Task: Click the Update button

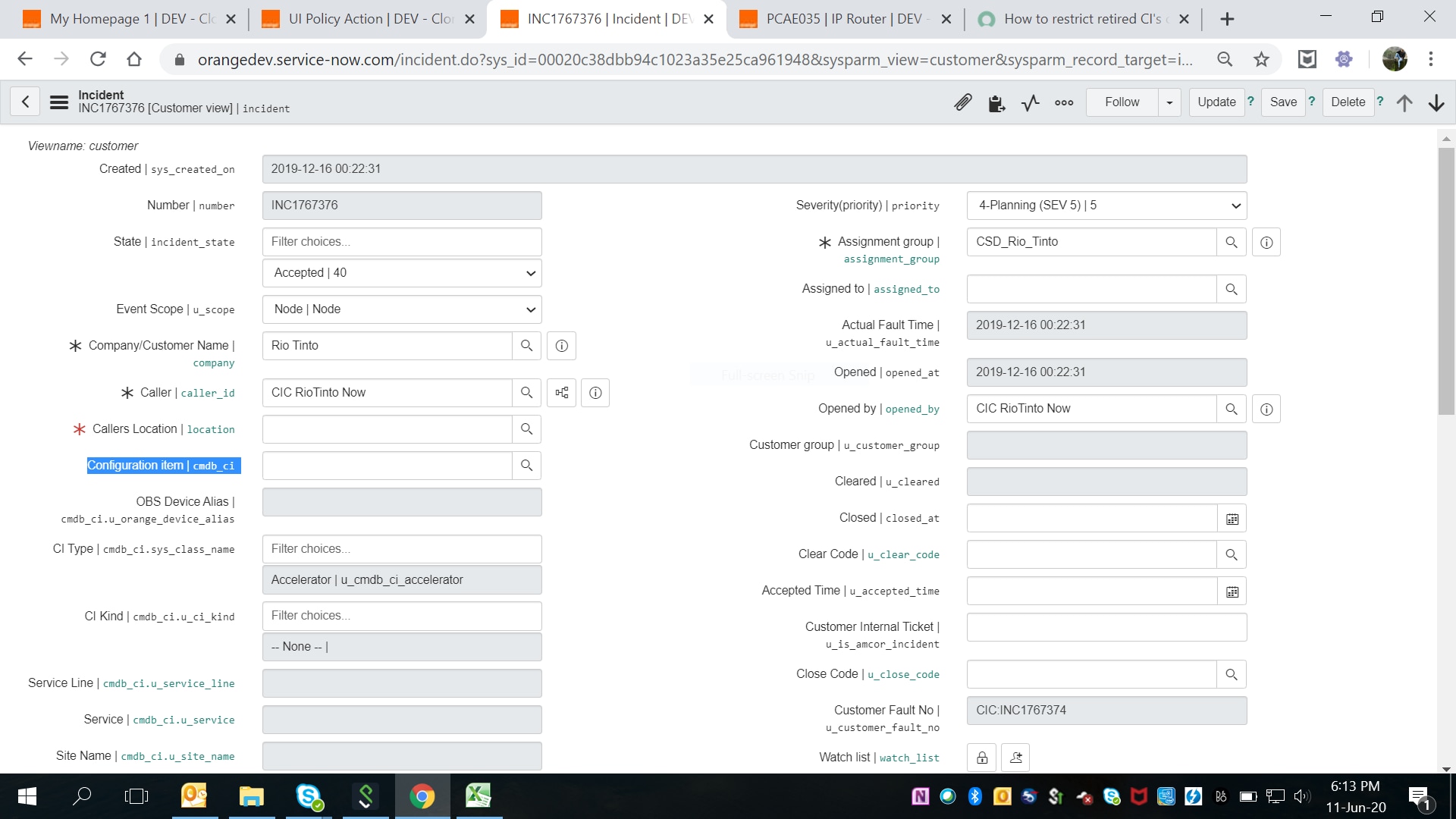Action: [x=1216, y=102]
